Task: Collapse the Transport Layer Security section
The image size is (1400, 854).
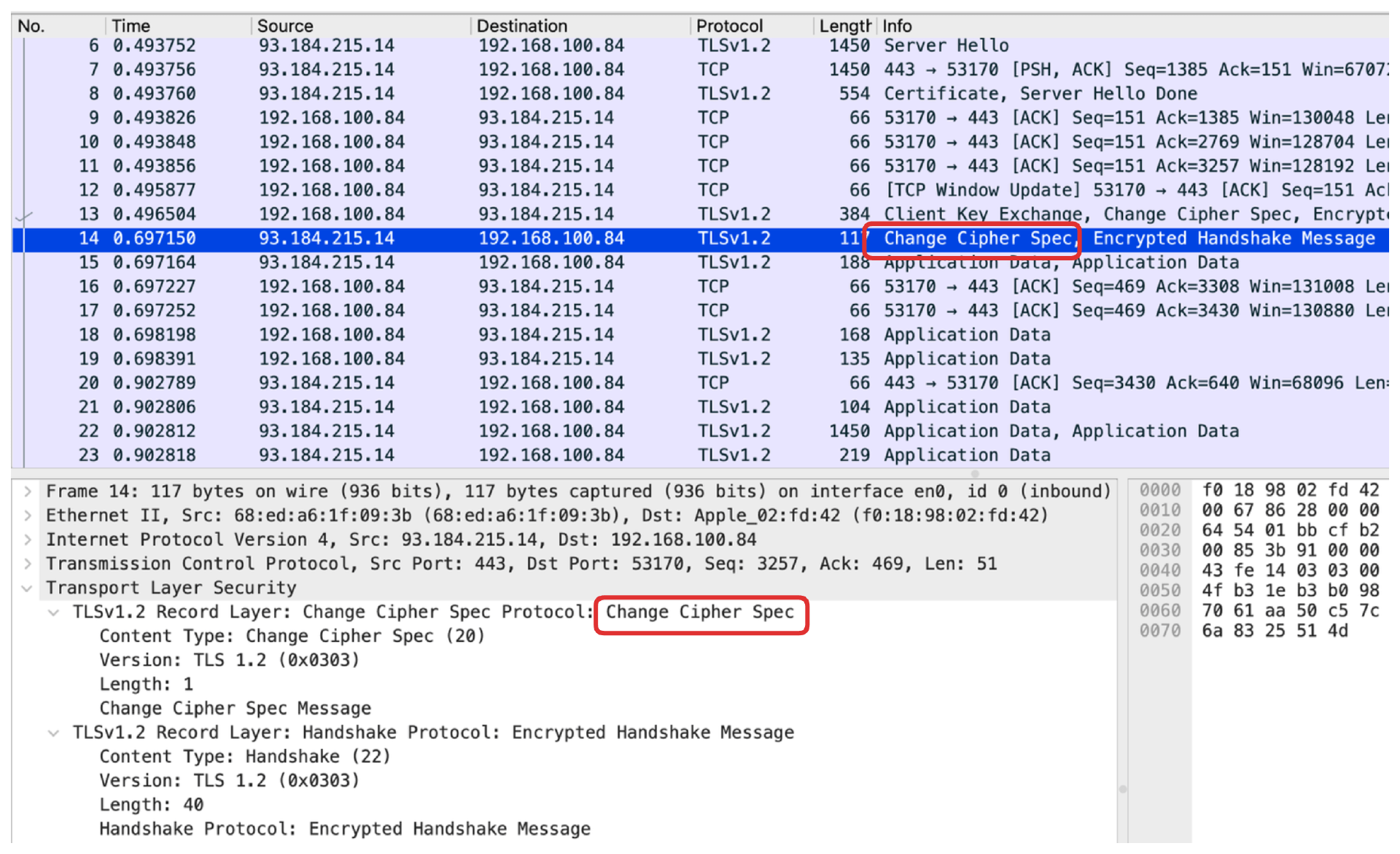Action: [x=27, y=588]
